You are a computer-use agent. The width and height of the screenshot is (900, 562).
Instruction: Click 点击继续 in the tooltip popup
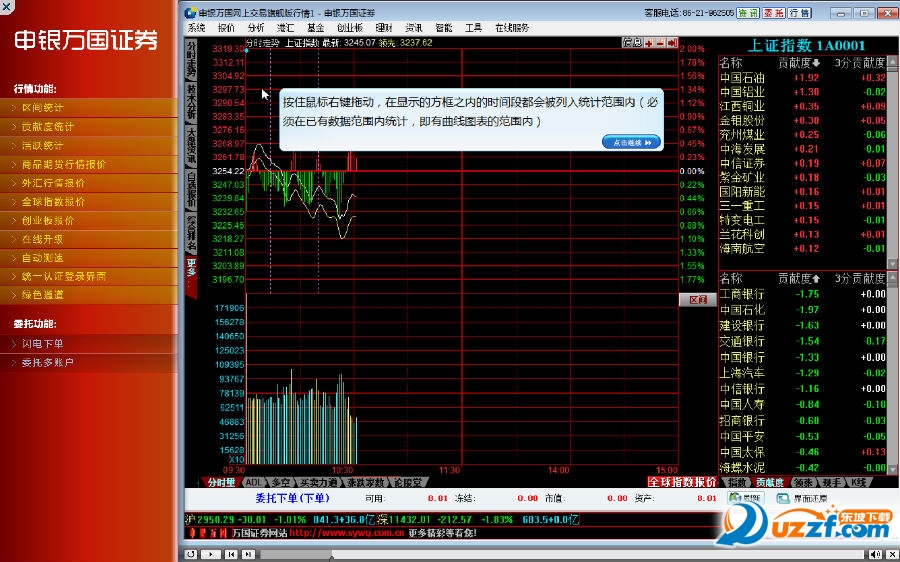pos(631,142)
